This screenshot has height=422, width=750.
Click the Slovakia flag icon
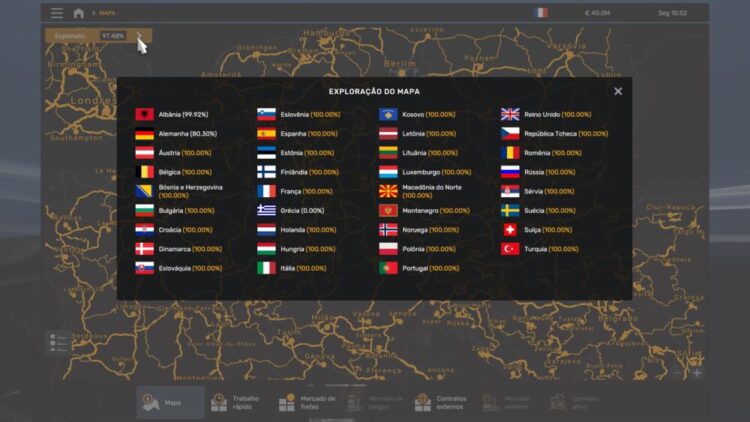(144, 268)
